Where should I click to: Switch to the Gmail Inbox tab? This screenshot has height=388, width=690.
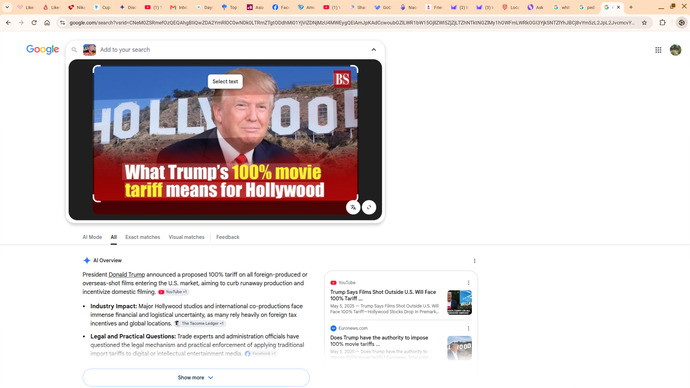[x=178, y=7]
